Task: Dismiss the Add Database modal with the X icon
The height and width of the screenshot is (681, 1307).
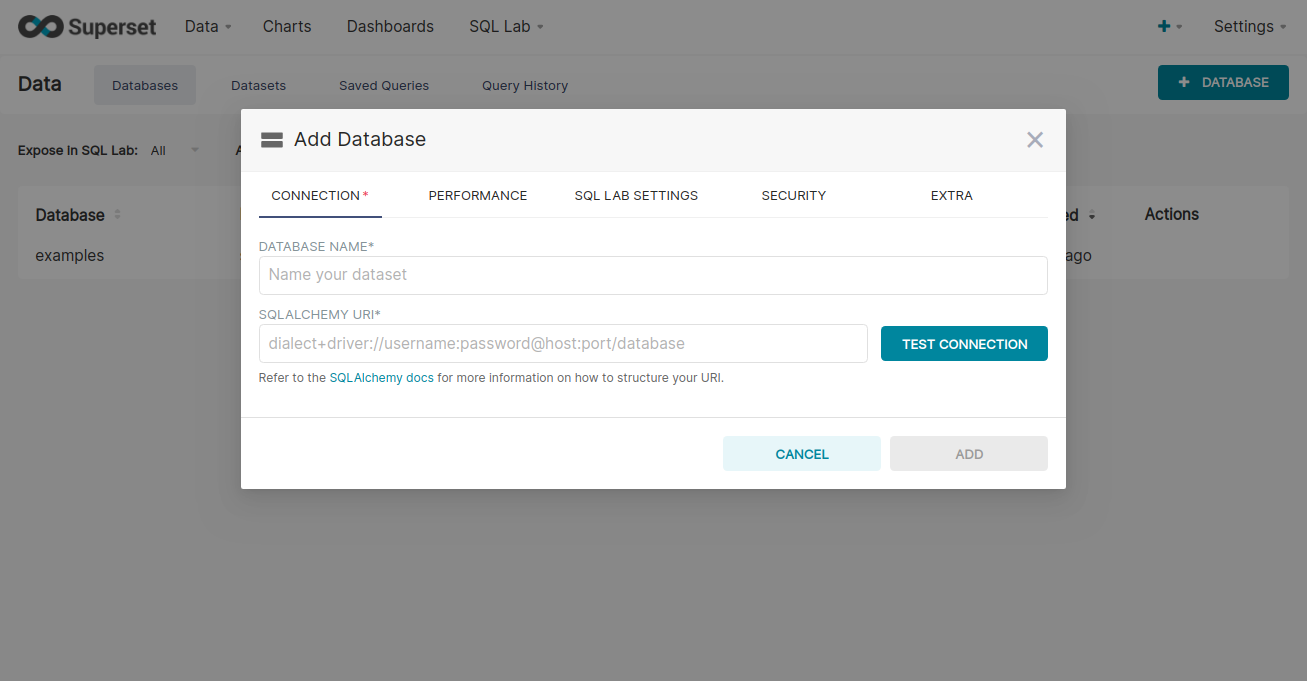Action: pyautogui.click(x=1034, y=139)
